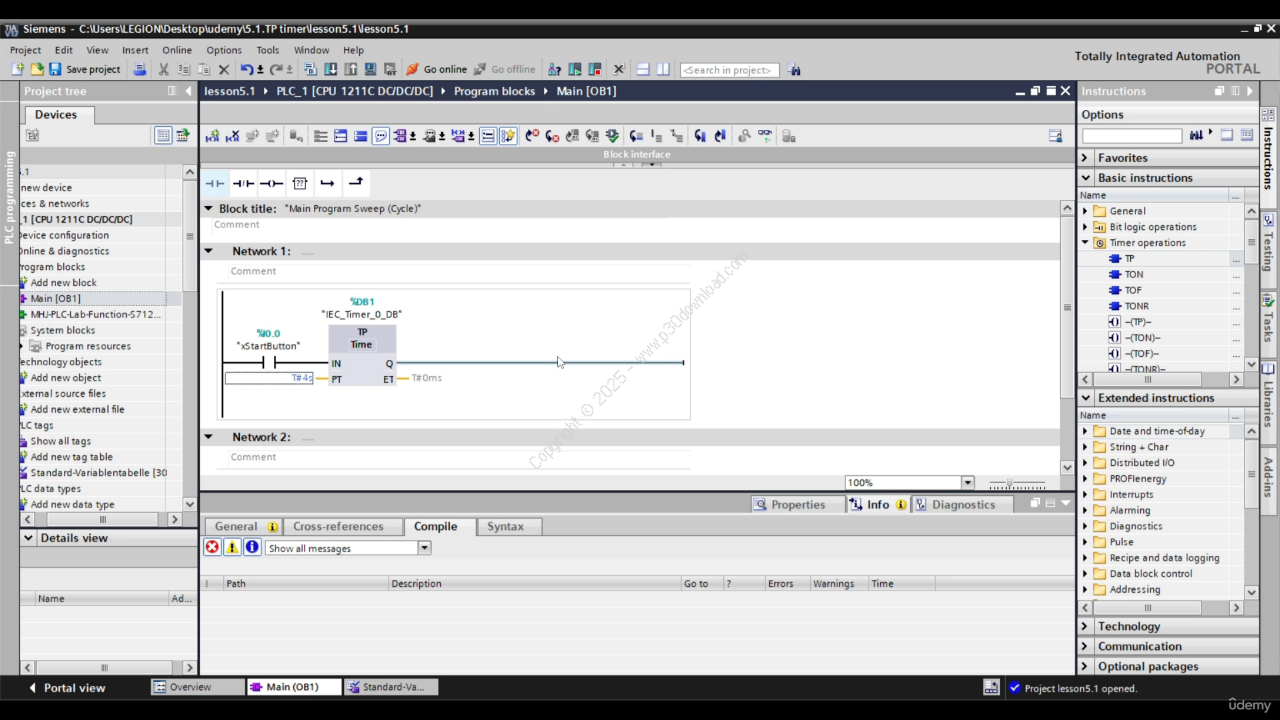Insert an output coil from favorites
The image size is (1280, 720).
[271, 183]
